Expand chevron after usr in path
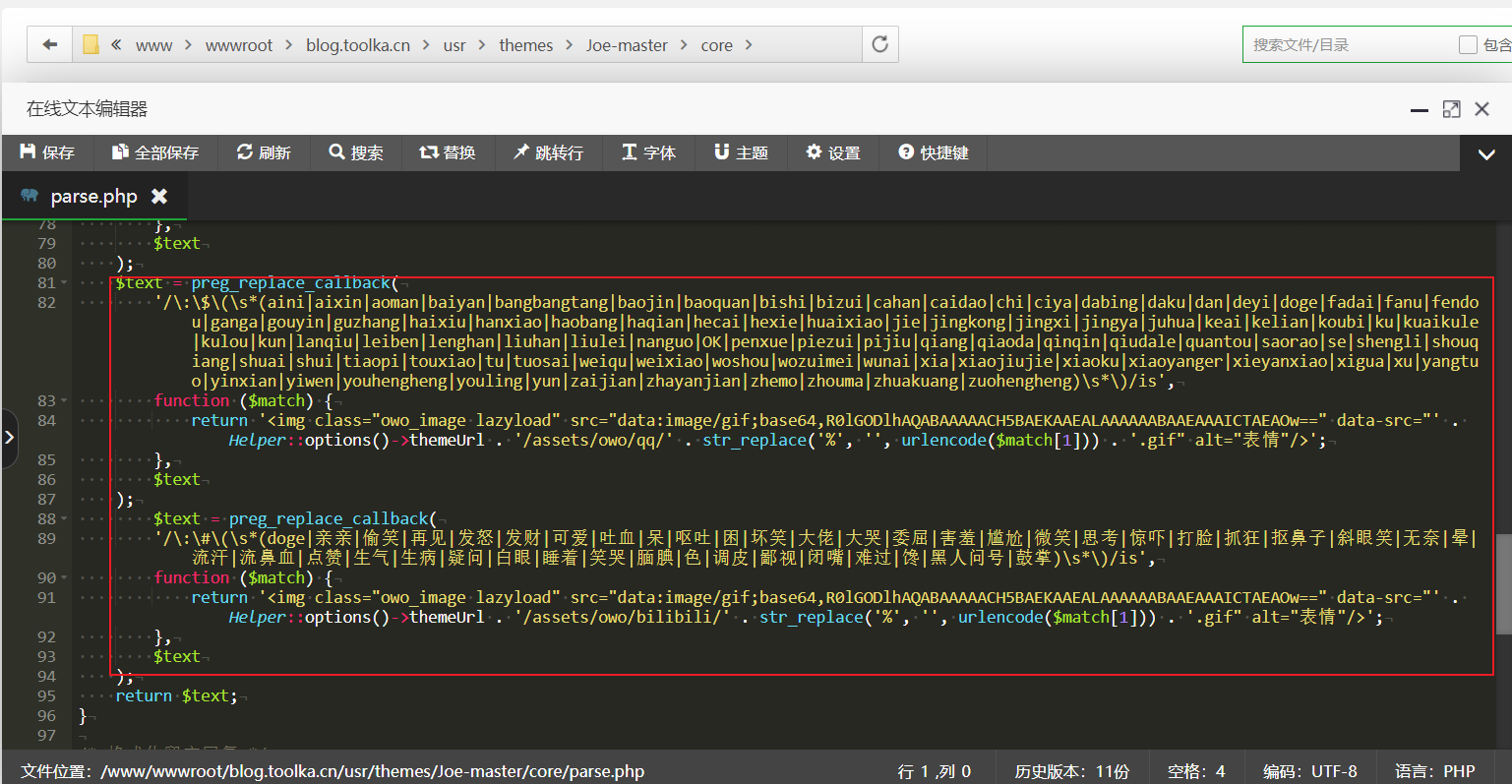Viewport: 1512px width, 784px height. point(482,44)
